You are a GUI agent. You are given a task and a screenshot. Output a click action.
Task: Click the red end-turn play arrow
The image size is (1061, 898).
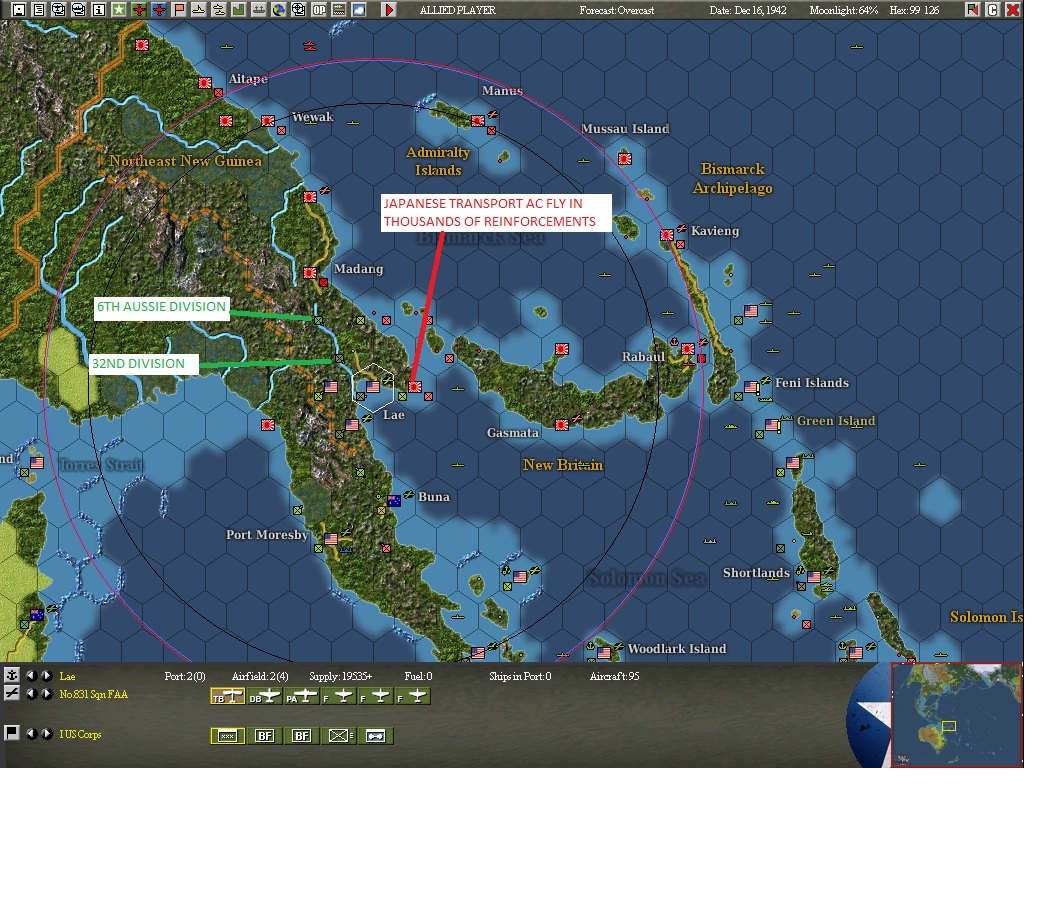coord(389,9)
